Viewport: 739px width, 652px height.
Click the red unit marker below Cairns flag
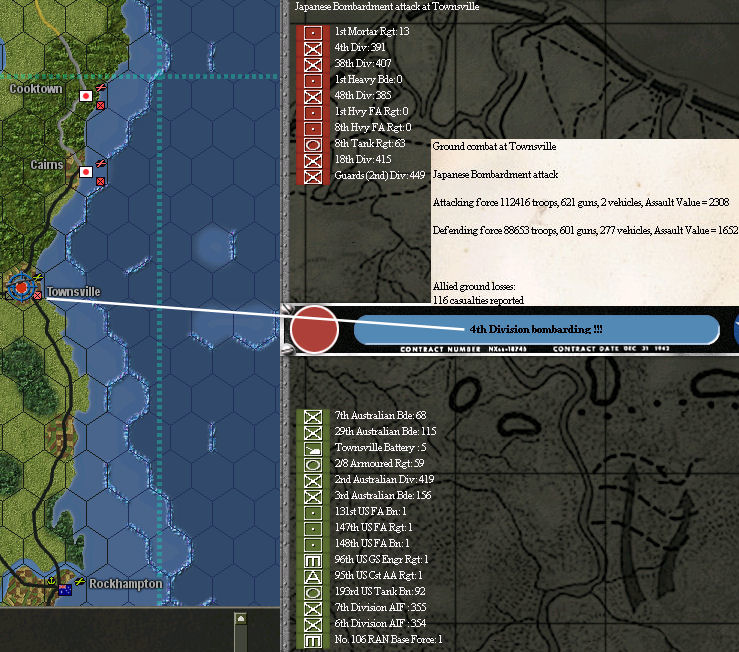pos(100,181)
